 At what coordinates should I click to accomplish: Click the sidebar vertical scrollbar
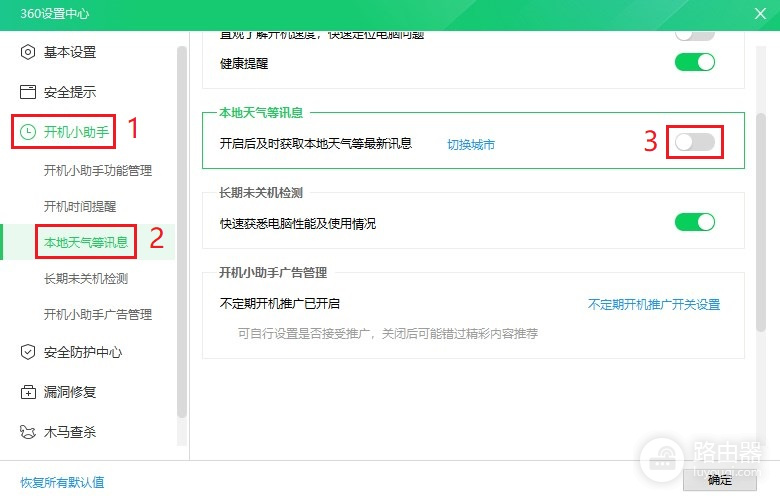[x=182, y=231]
